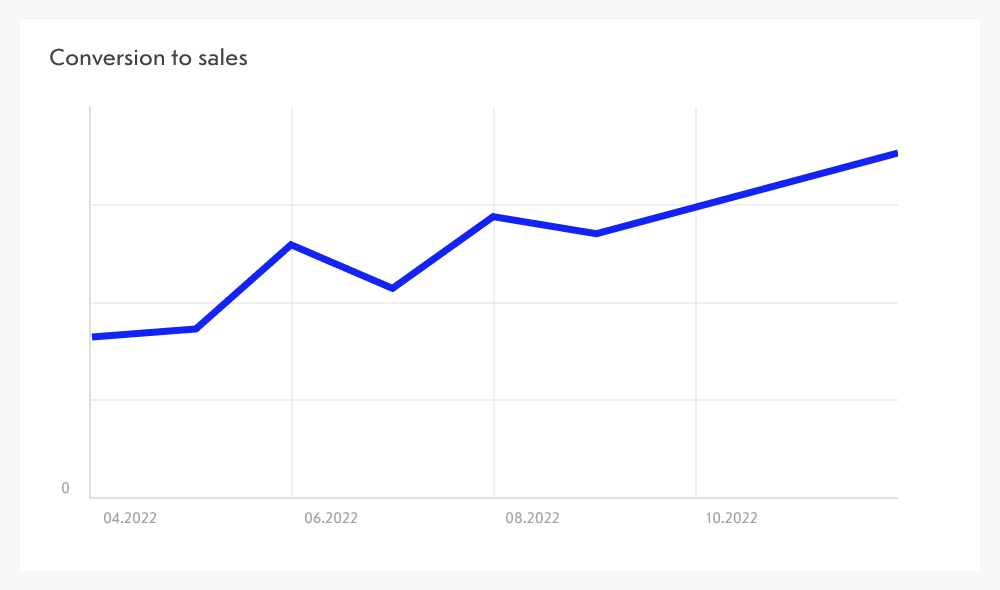This screenshot has height=590, width=1000.
Task: Click the line's starting point at 04.2022
Action: click(94, 337)
